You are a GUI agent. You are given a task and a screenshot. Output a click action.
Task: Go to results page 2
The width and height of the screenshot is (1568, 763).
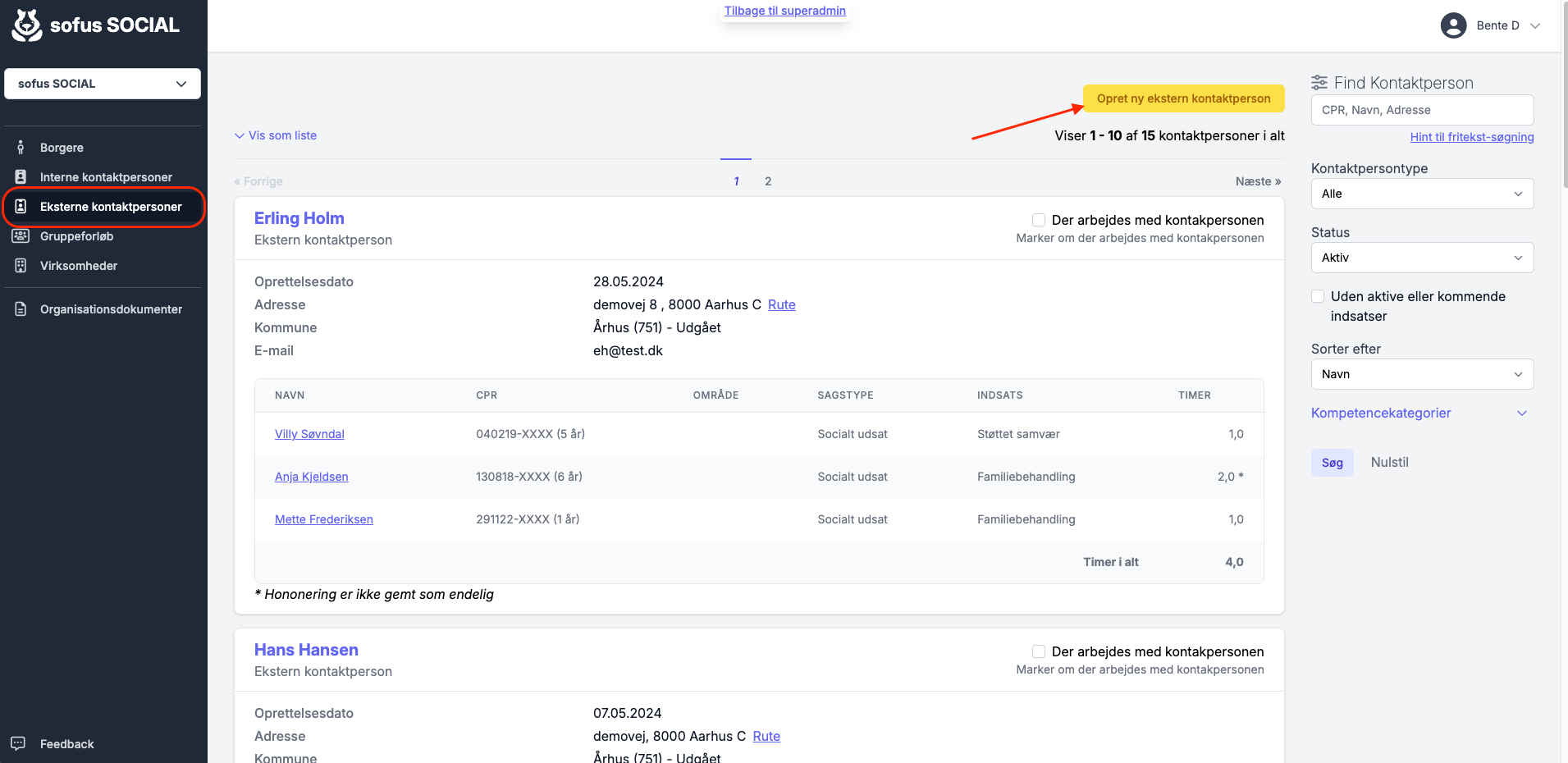(768, 181)
